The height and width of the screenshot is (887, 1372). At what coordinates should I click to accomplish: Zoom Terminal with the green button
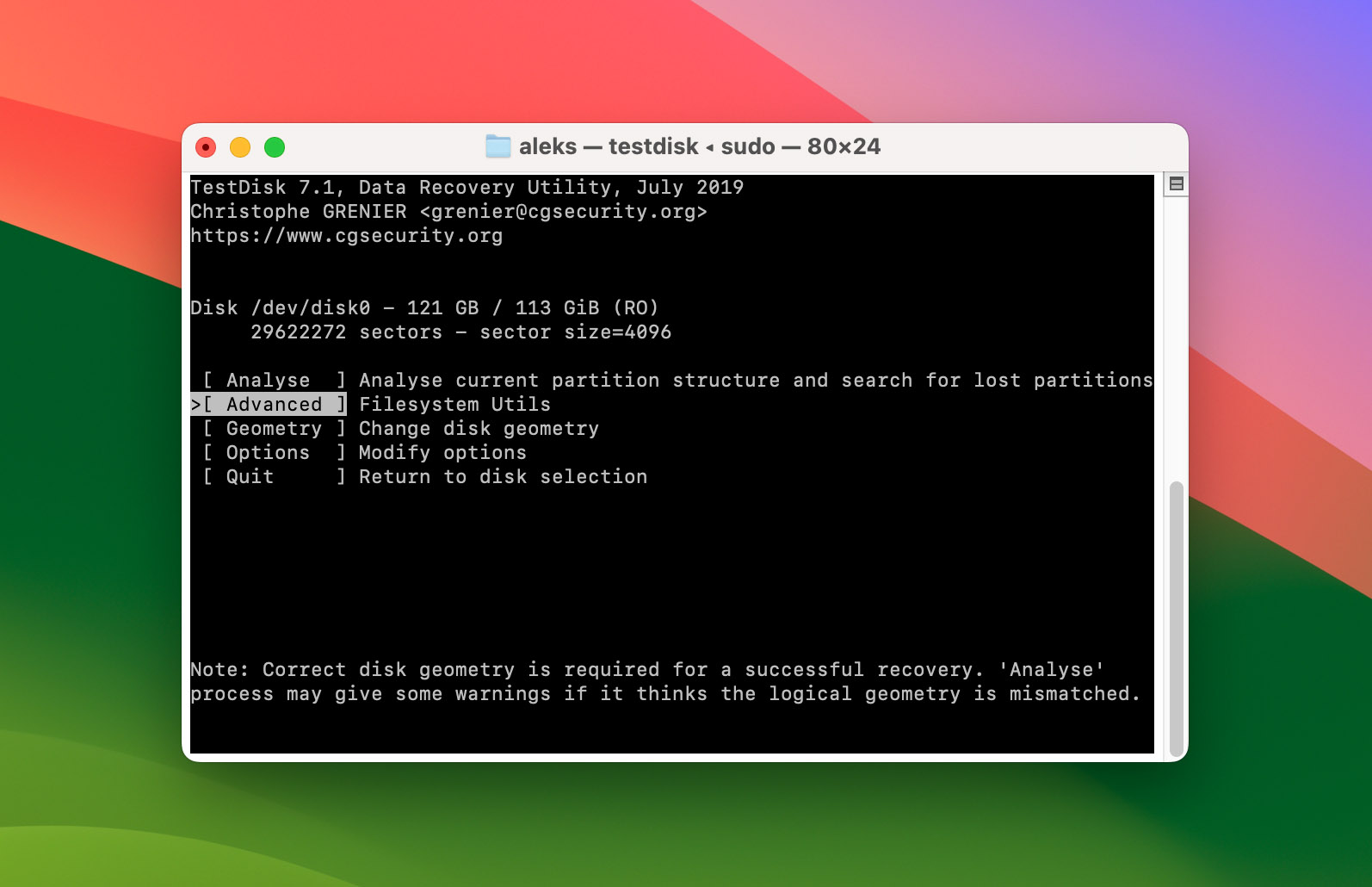[x=275, y=147]
